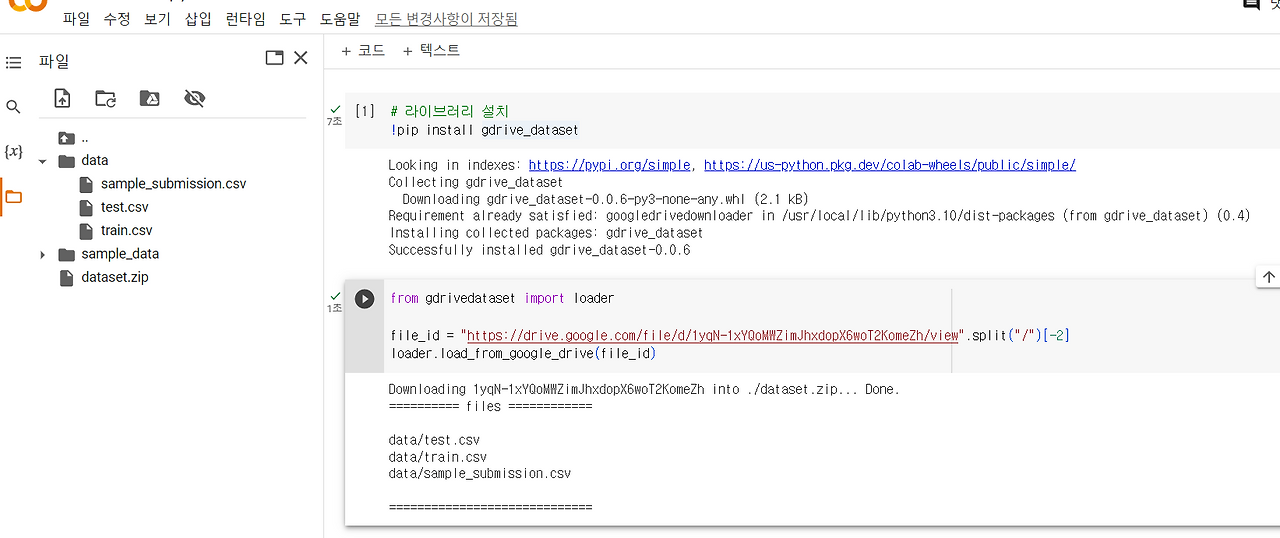
Task: Open the table of contents sidebar icon
Action: click(13, 63)
